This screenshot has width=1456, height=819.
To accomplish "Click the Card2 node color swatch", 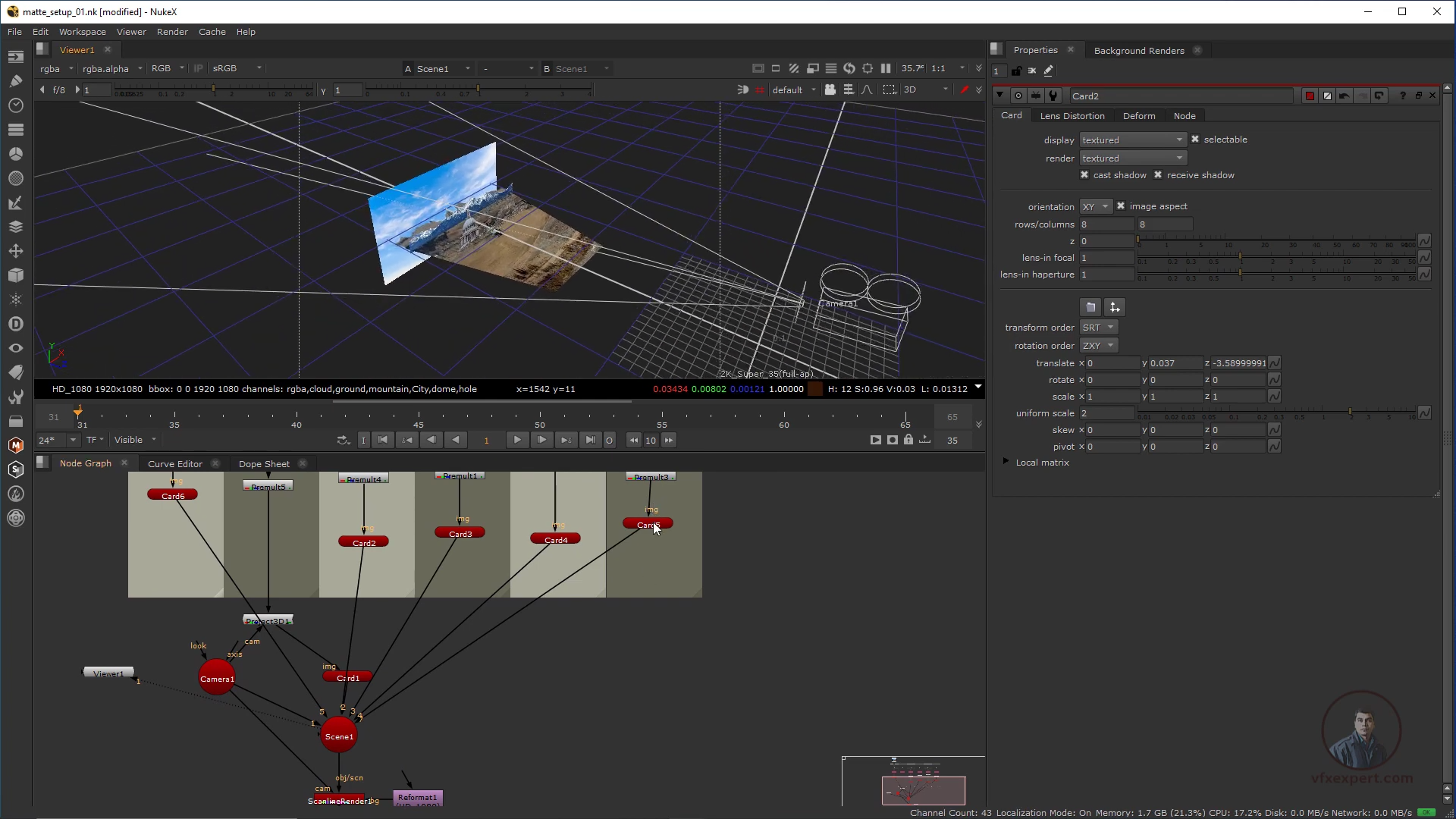I will pyautogui.click(x=1310, y=96).
